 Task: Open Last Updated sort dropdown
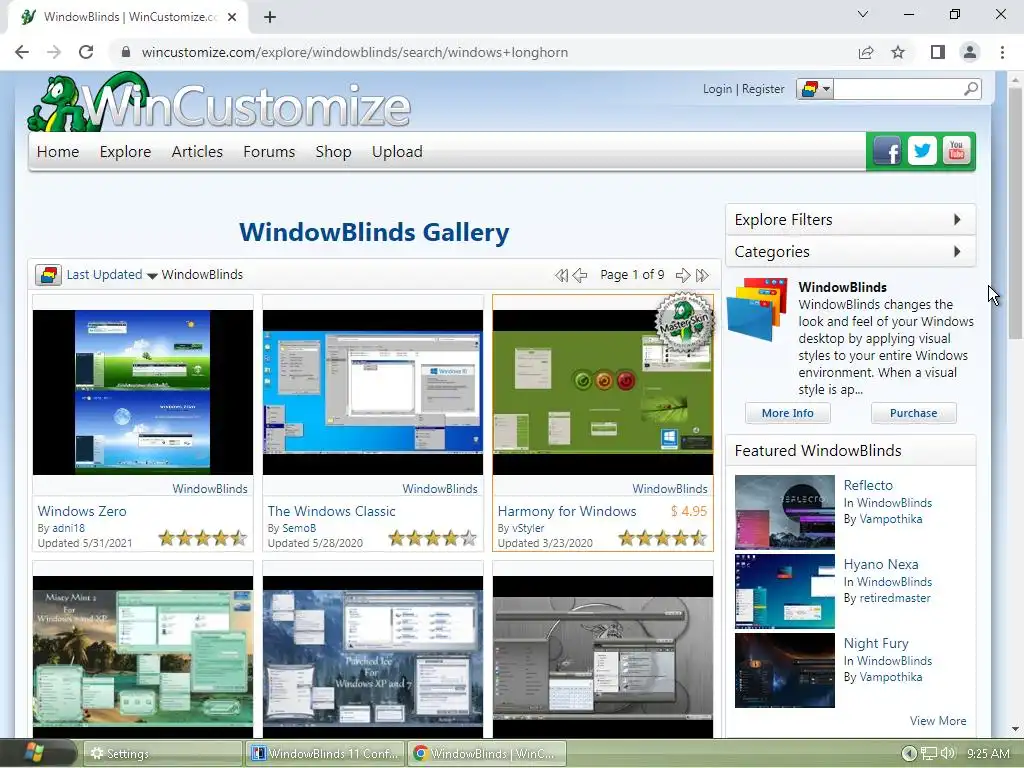[x=112, y=275]
